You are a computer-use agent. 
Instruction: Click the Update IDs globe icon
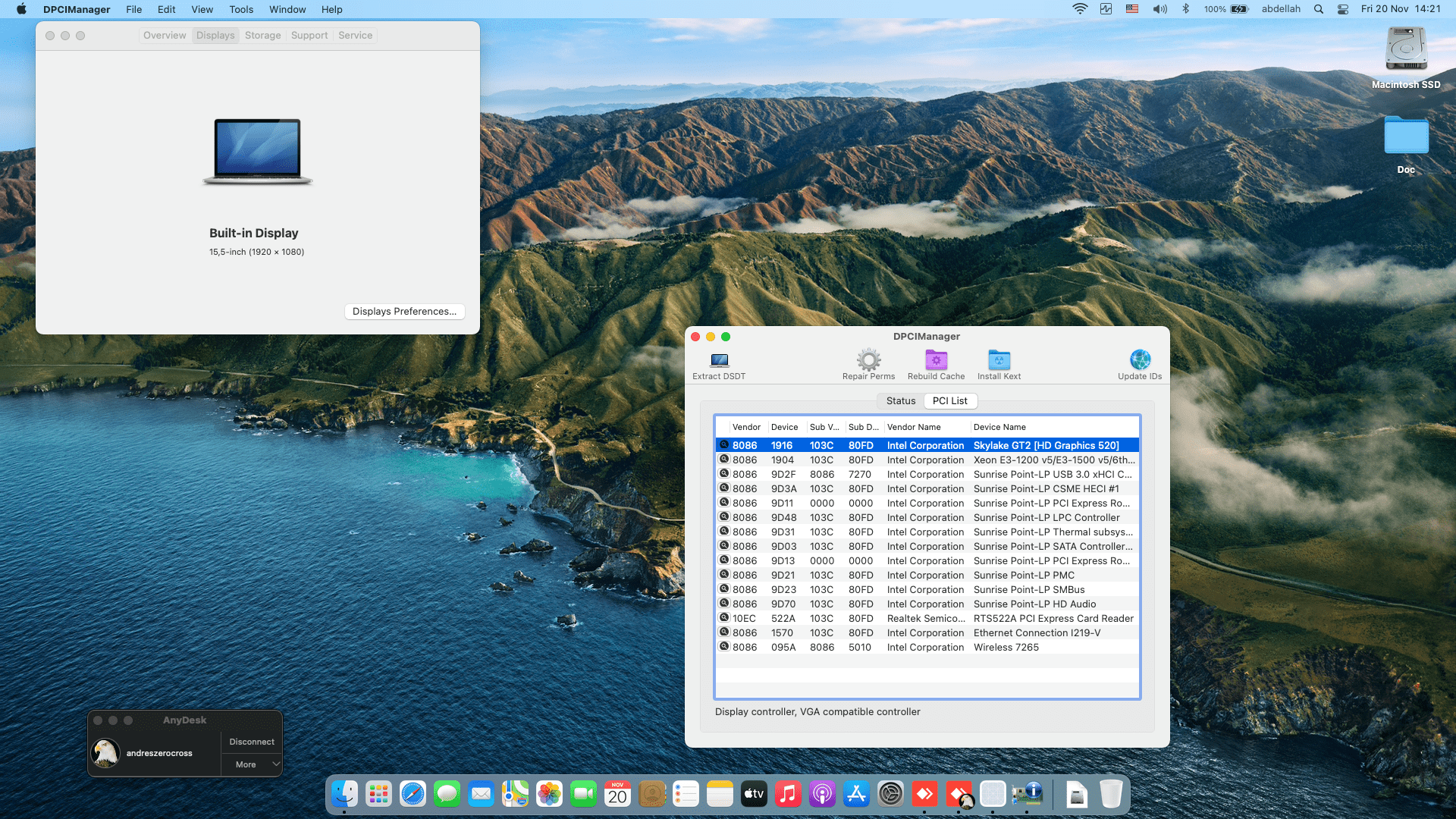click(1139, 360)
